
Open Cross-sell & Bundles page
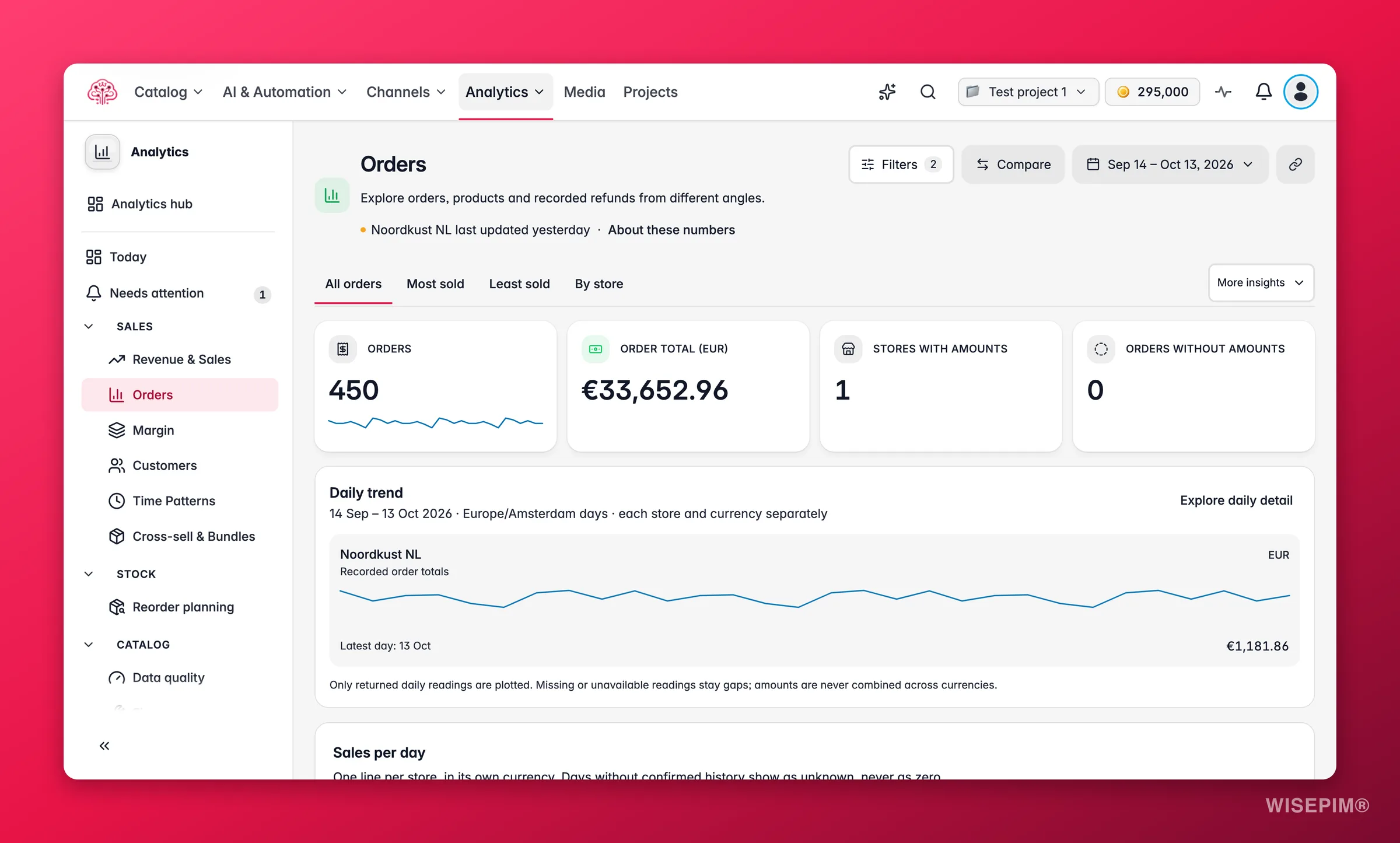(180, 536)
